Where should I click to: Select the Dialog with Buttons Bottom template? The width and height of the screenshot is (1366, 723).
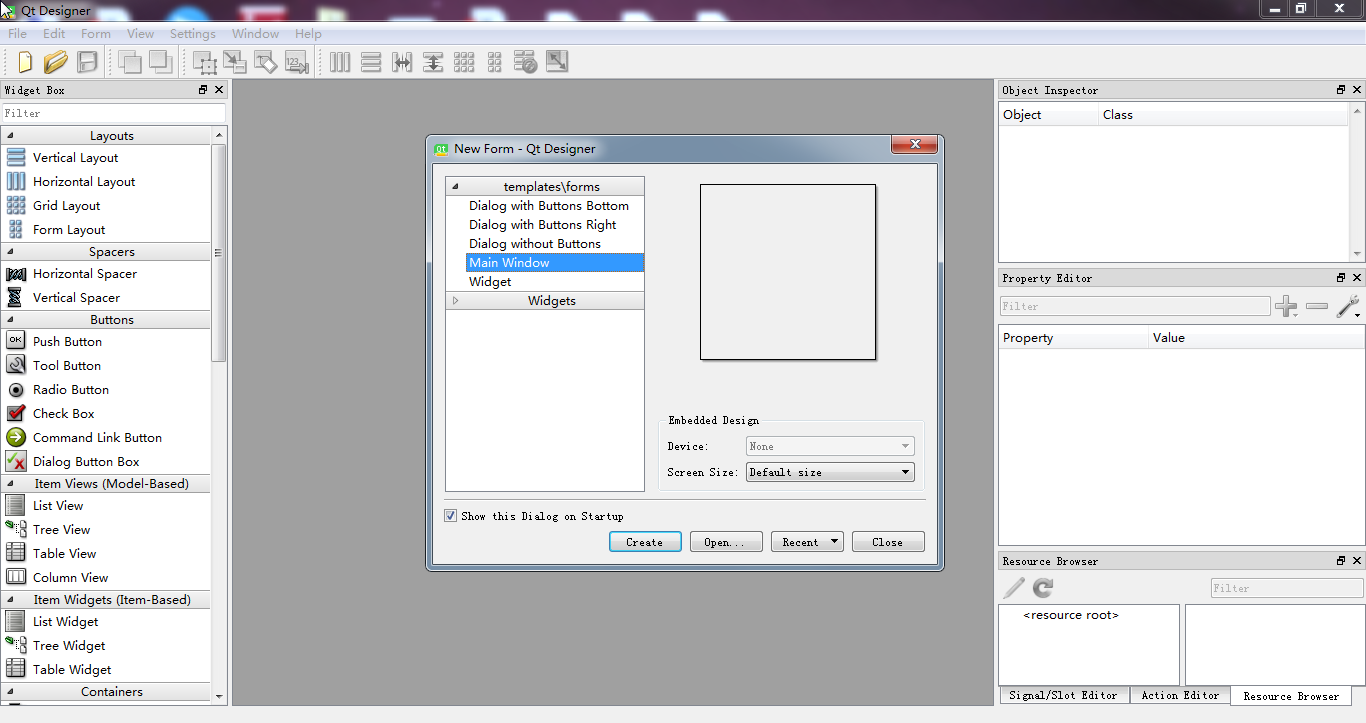click(x=548, y=206)
